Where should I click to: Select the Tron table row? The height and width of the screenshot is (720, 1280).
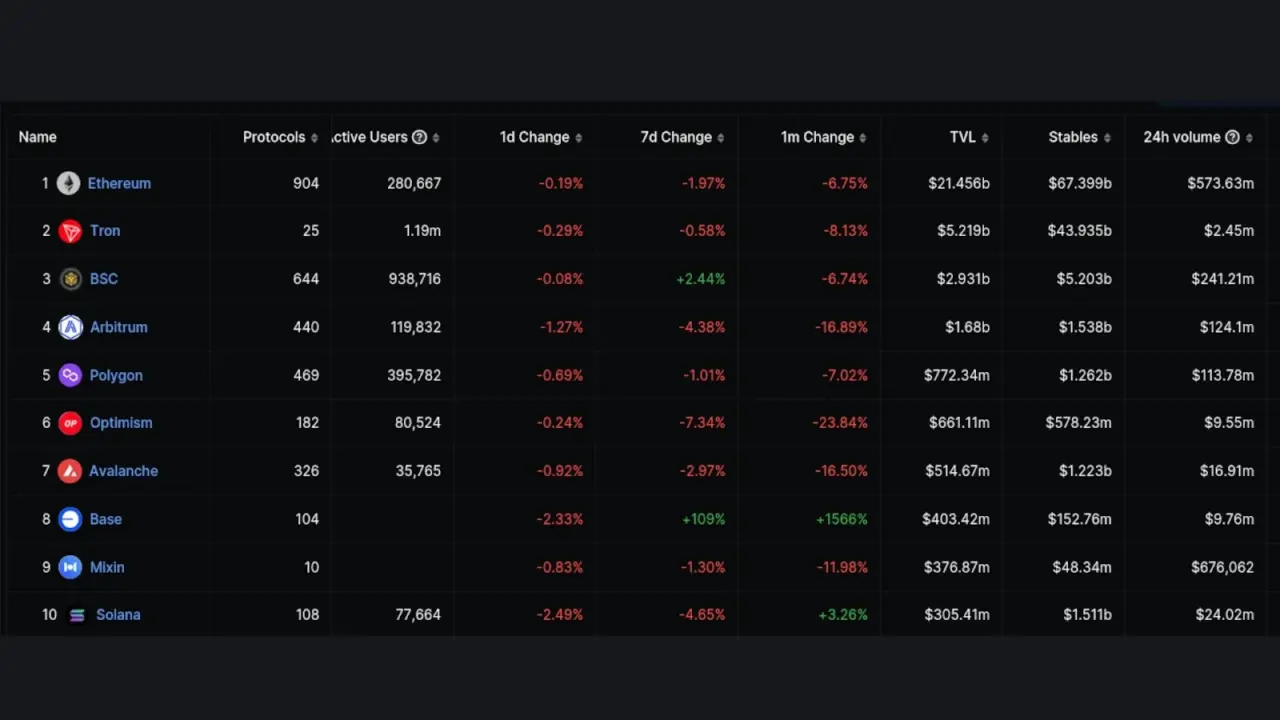pyautogui.click(x=600, y=231)
